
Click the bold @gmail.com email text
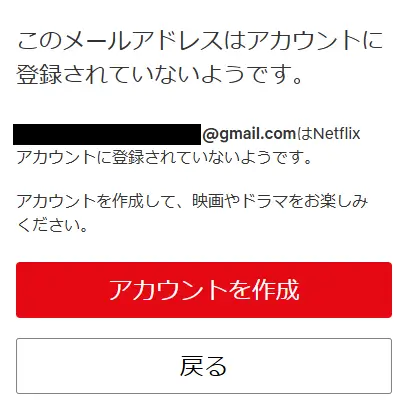(249, 134)
